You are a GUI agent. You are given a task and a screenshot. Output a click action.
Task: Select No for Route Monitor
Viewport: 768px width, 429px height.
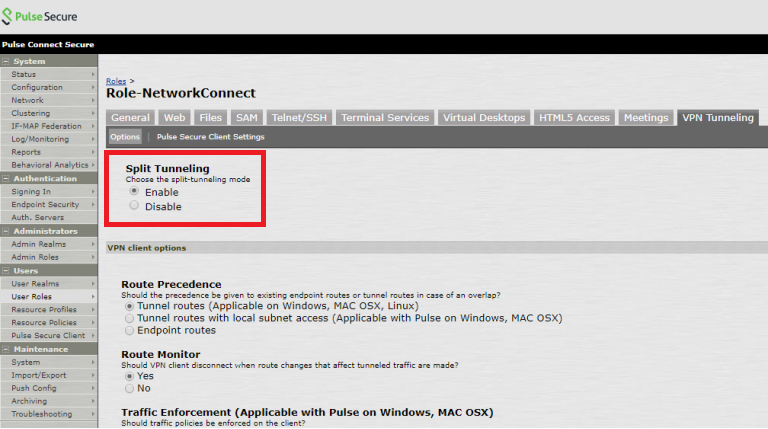click(x=129, y=388)
